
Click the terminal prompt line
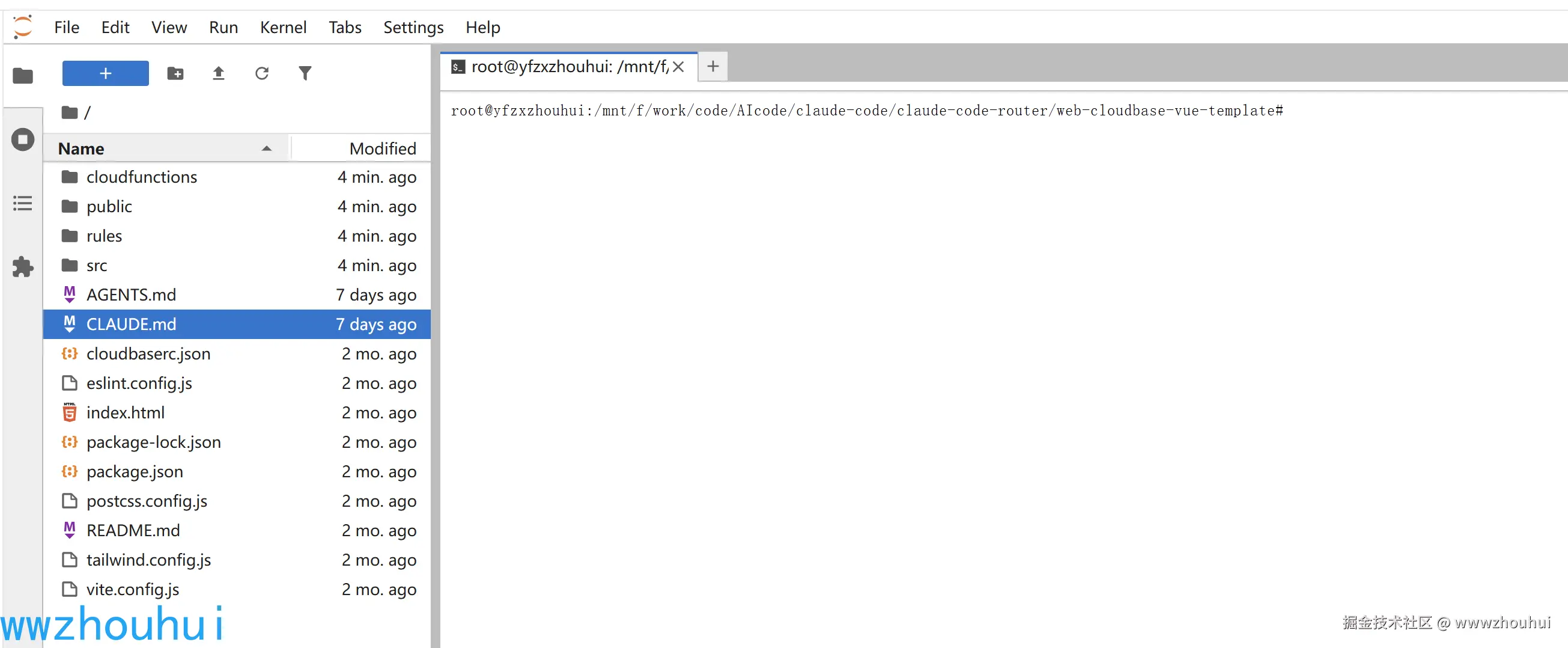[x=867, y=111]
